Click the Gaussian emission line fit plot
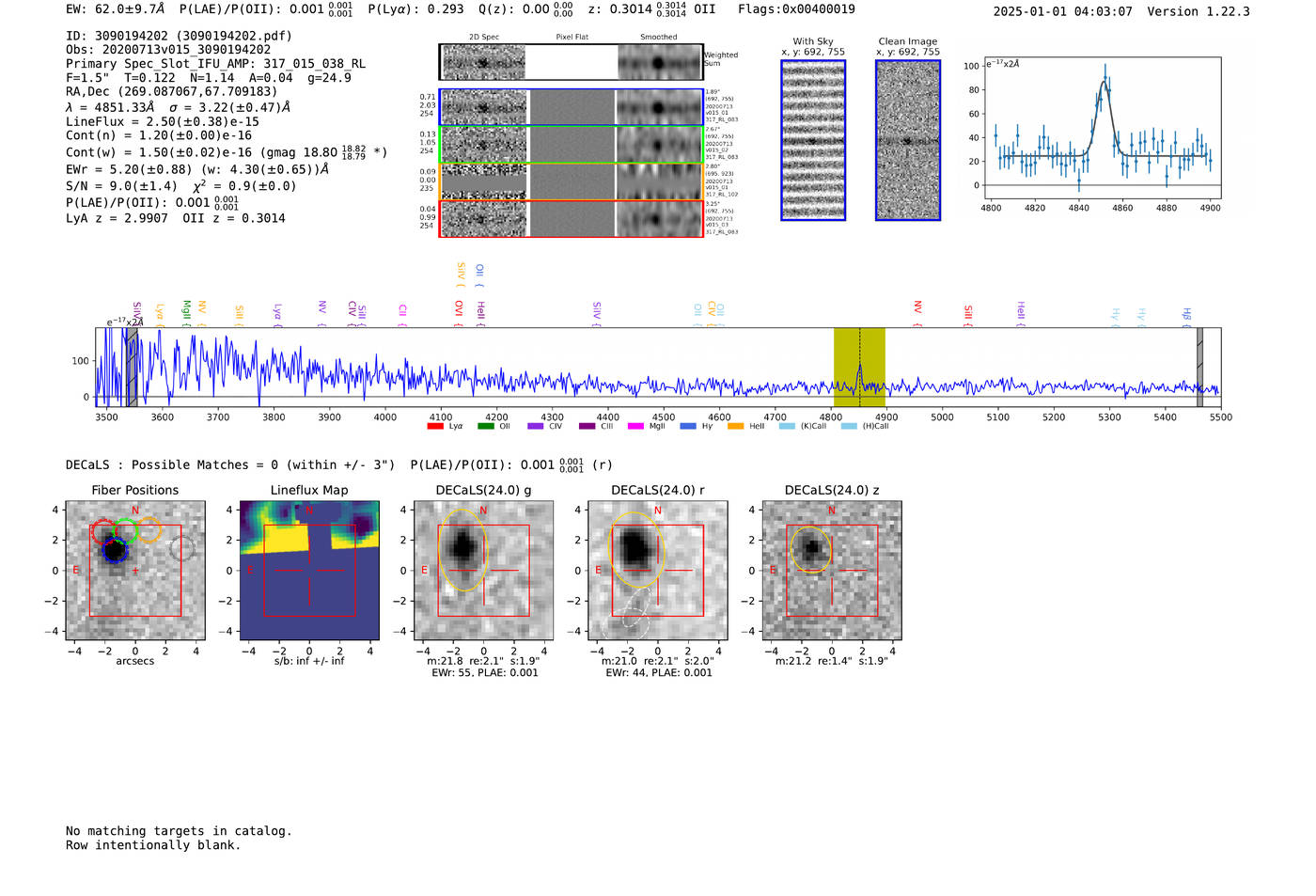Screen dimensions: 1316x896 point(1102,128)
